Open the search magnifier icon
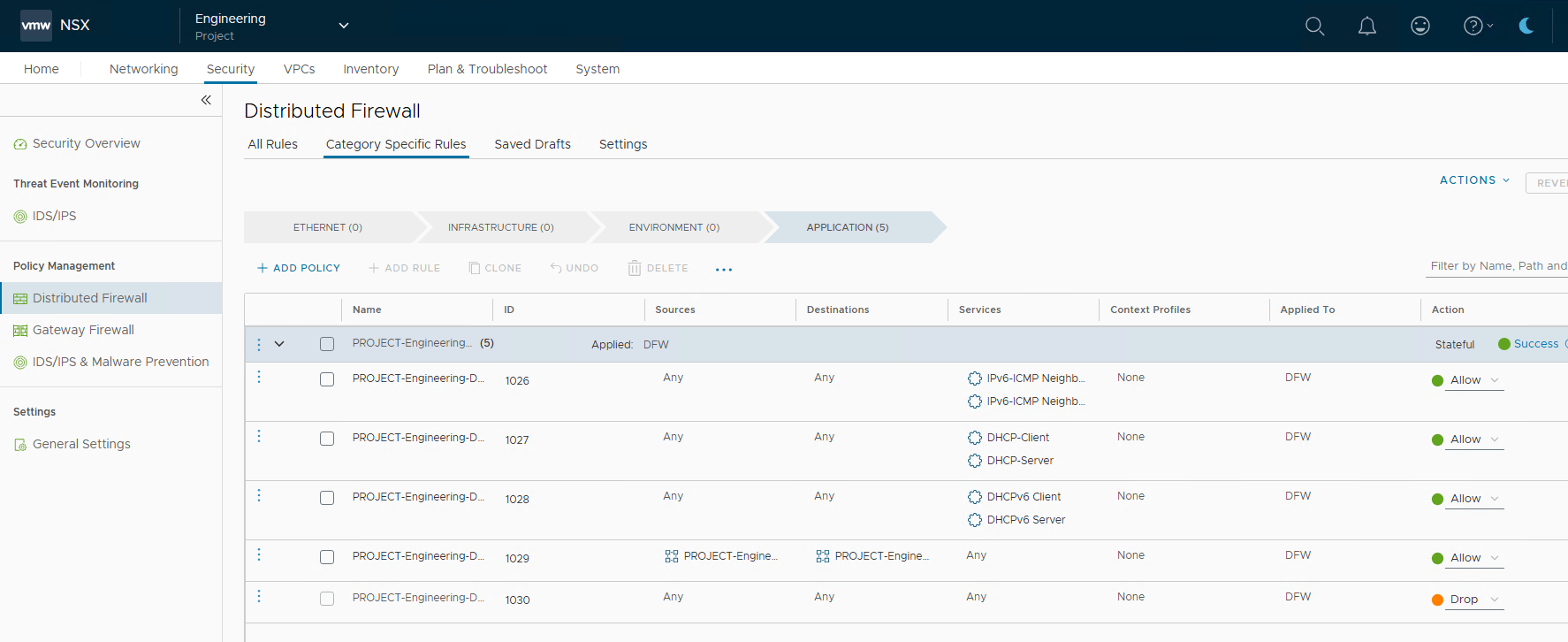 (1314, 27)
